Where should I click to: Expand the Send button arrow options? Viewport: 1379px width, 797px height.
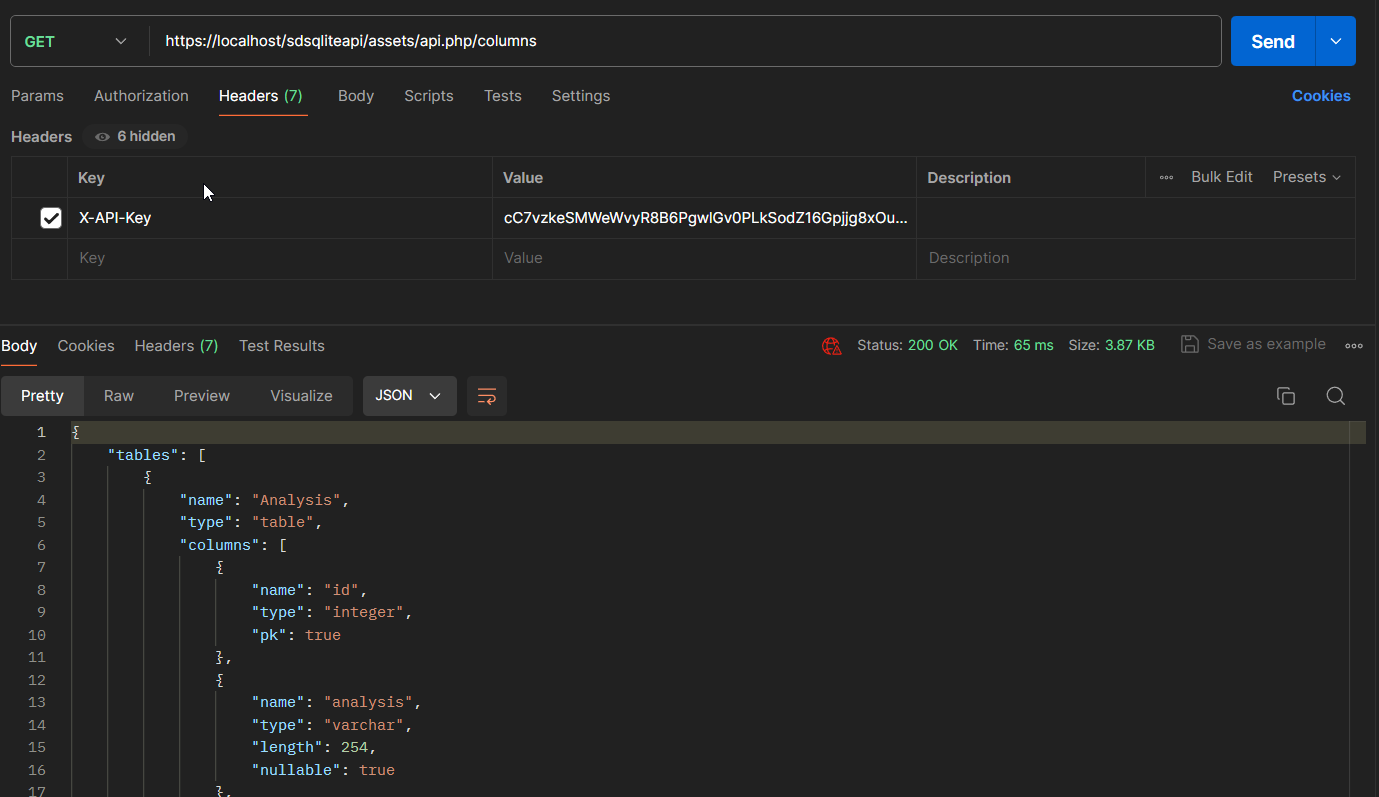pyautogui.click(x=1335, y=41)
